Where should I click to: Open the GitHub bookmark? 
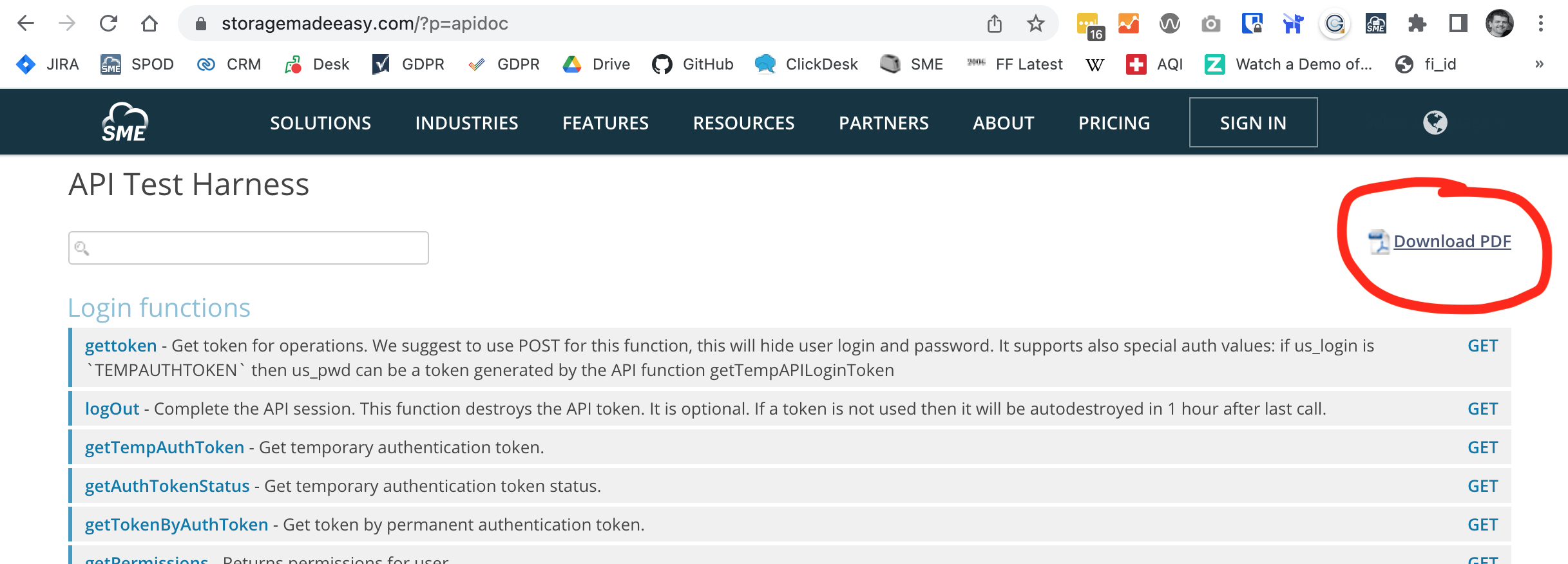[x=693, y=64]
